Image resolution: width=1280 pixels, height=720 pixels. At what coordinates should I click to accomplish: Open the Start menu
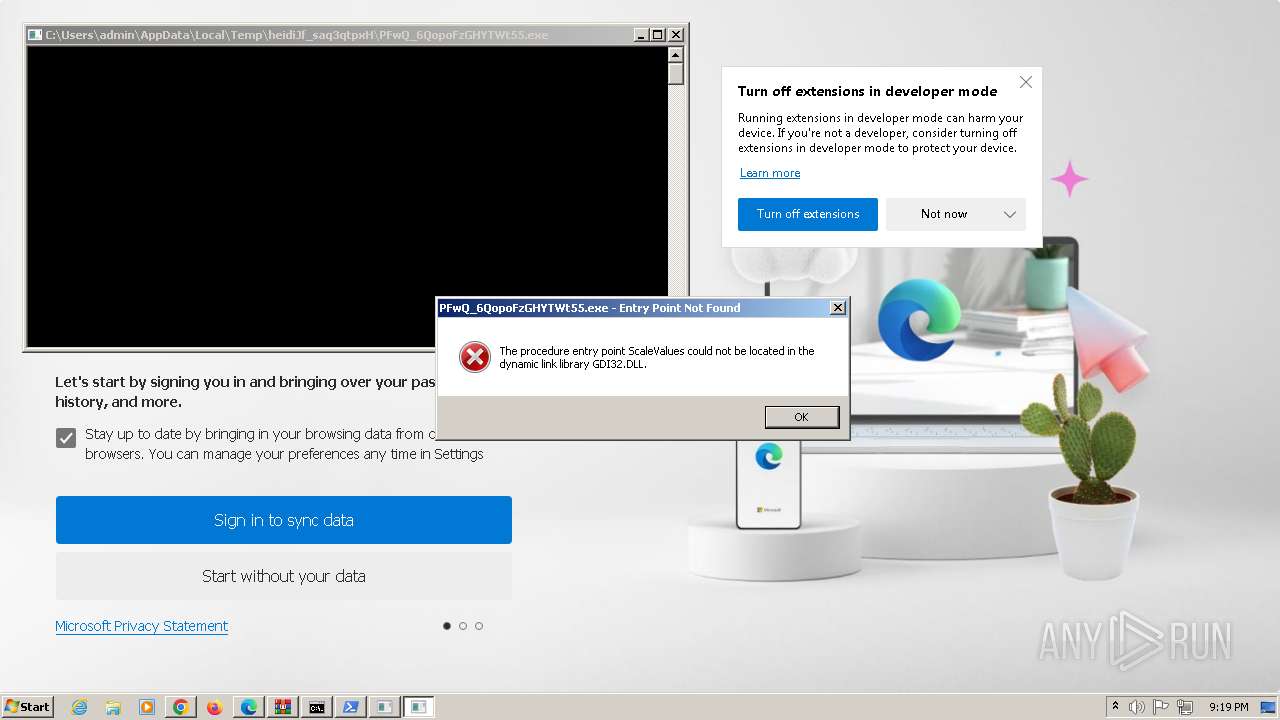coord(27,707)
